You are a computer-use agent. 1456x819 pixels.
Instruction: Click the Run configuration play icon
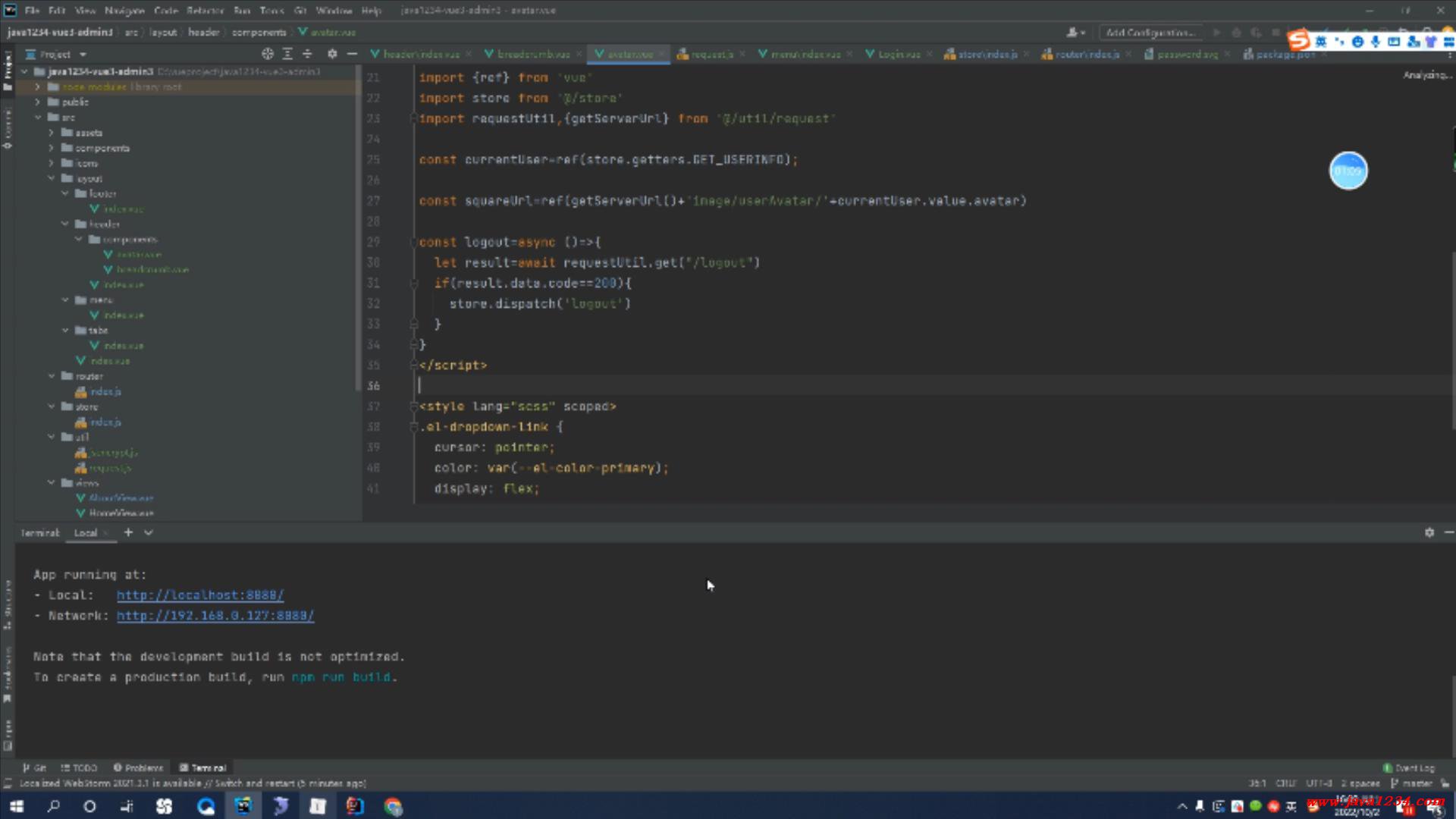(1216, 33)
